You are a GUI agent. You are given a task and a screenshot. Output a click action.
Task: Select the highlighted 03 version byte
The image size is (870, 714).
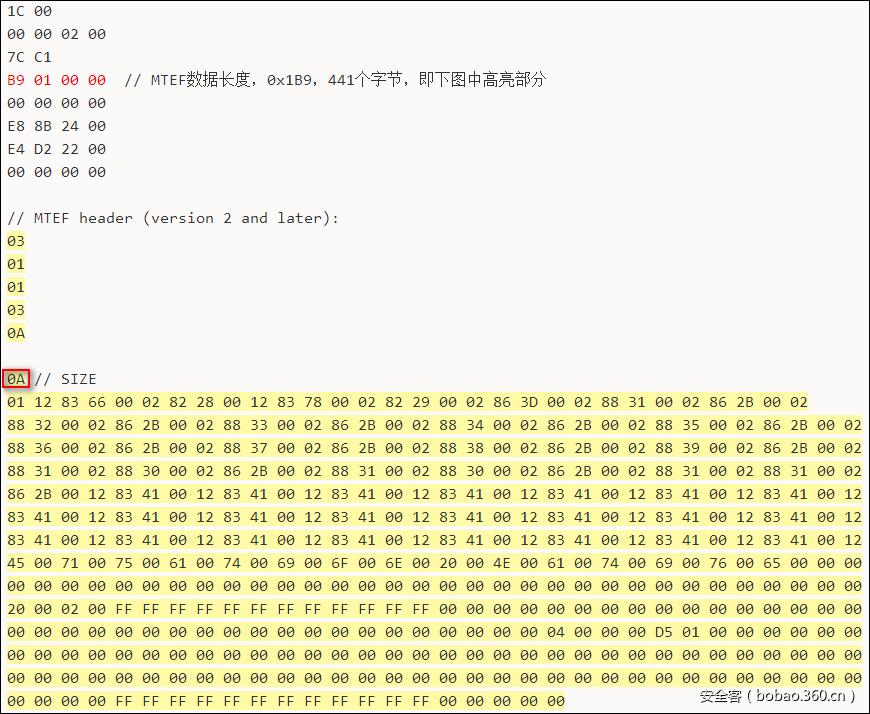tap(15, 241)
